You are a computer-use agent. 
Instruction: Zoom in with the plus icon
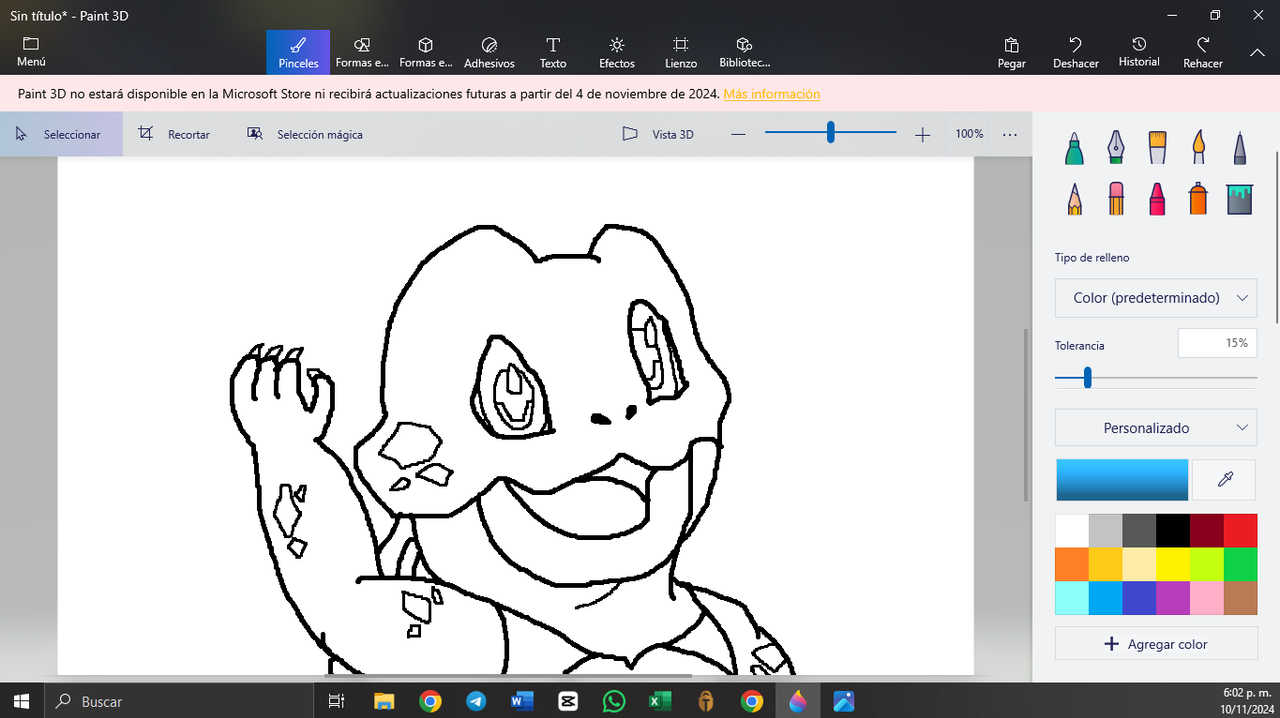click(922, 134)
